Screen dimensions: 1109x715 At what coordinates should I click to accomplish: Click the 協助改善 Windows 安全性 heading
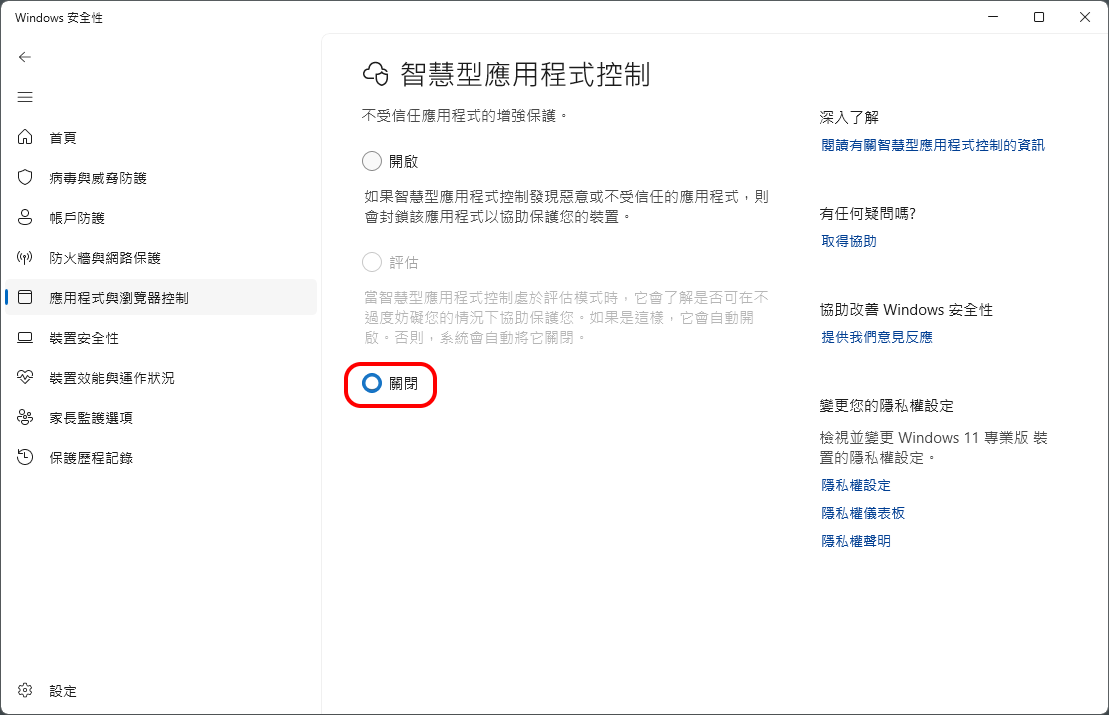(906, 310)
